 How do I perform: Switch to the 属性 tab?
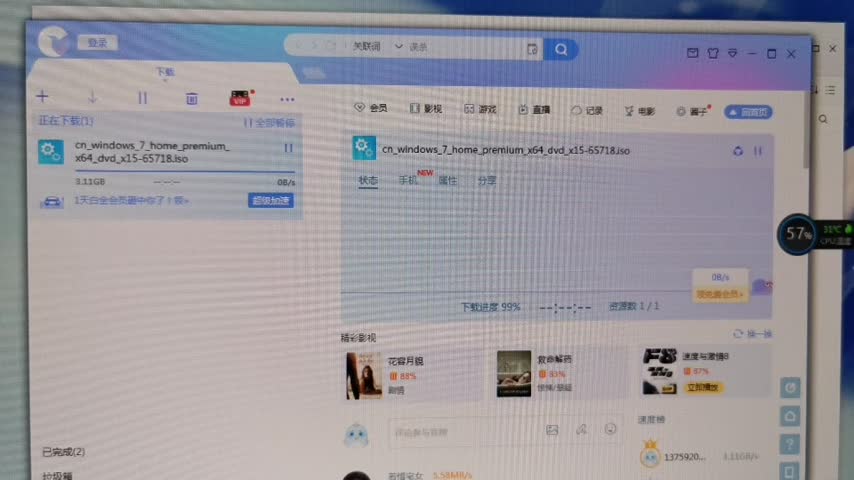point(448,180)
